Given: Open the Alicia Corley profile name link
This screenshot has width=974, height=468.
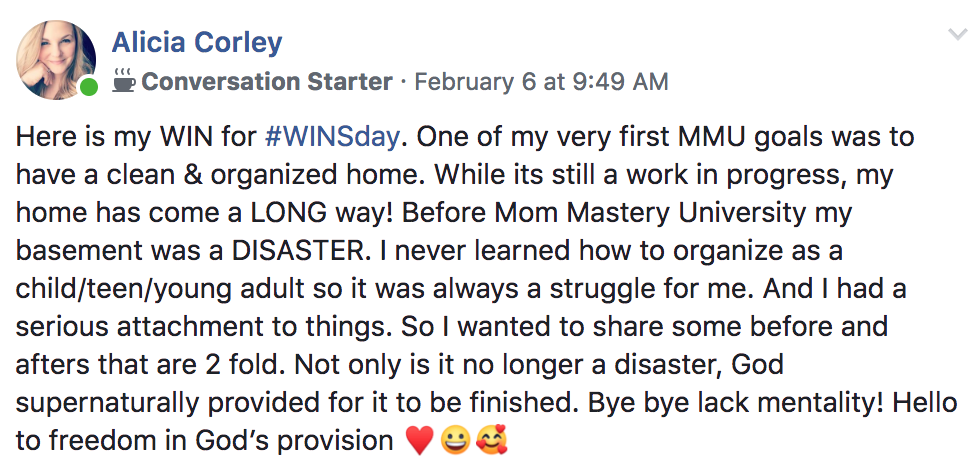Looking at the screenshot, I should [197, 43].
